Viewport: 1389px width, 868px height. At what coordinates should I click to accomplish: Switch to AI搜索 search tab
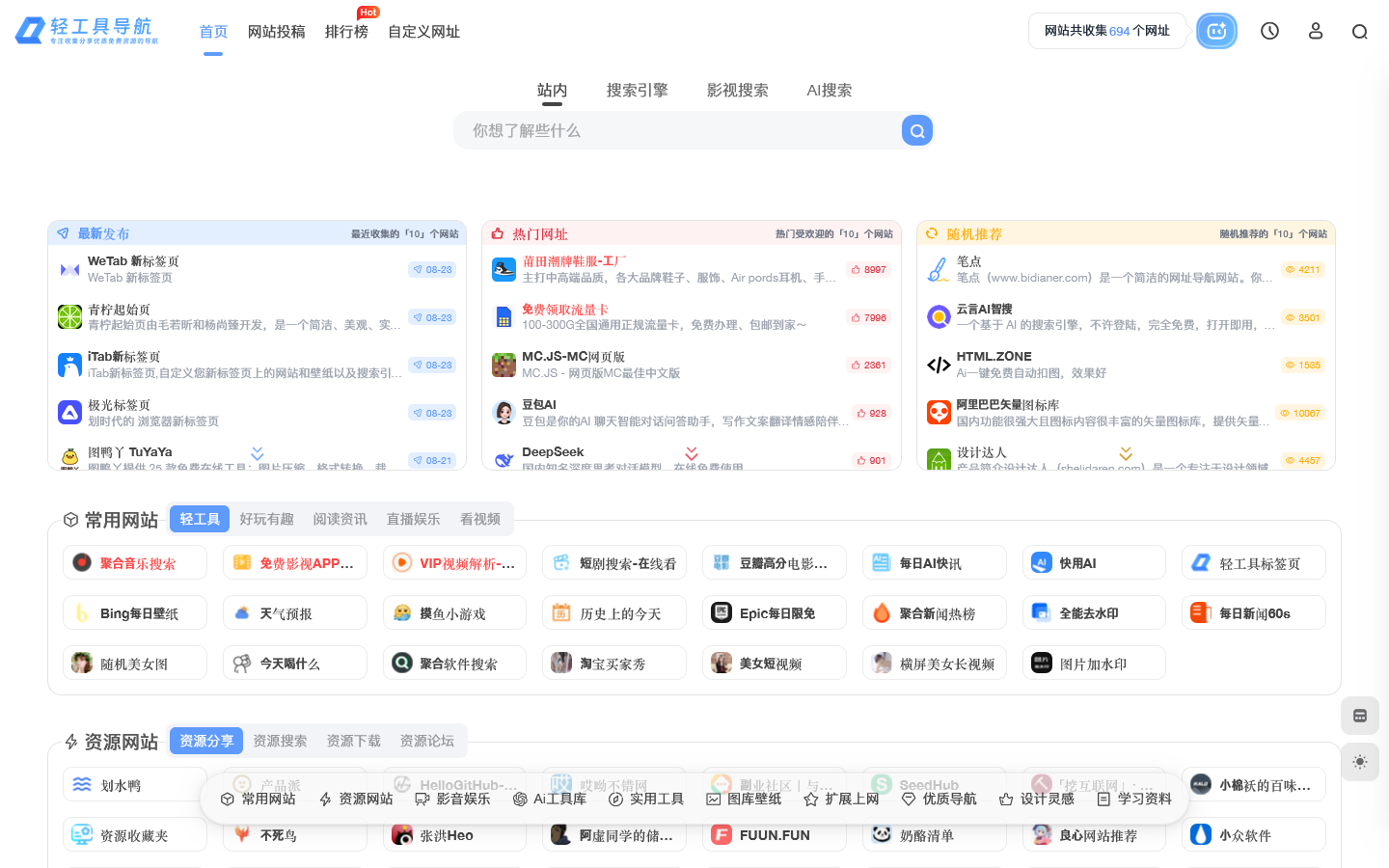click(830, 90)
